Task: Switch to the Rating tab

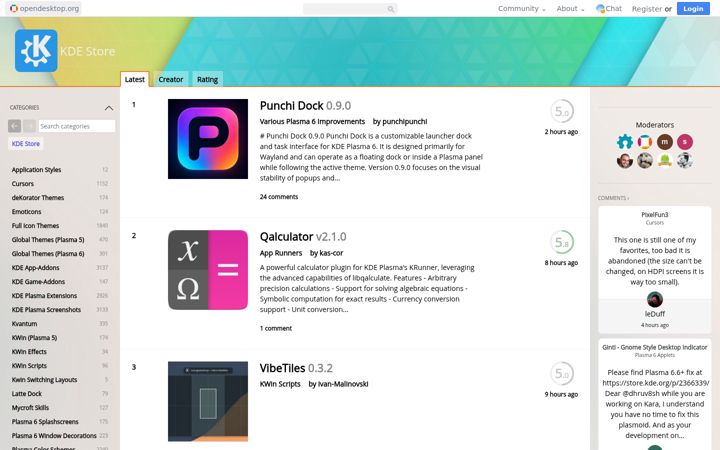Action: point(207,79)
